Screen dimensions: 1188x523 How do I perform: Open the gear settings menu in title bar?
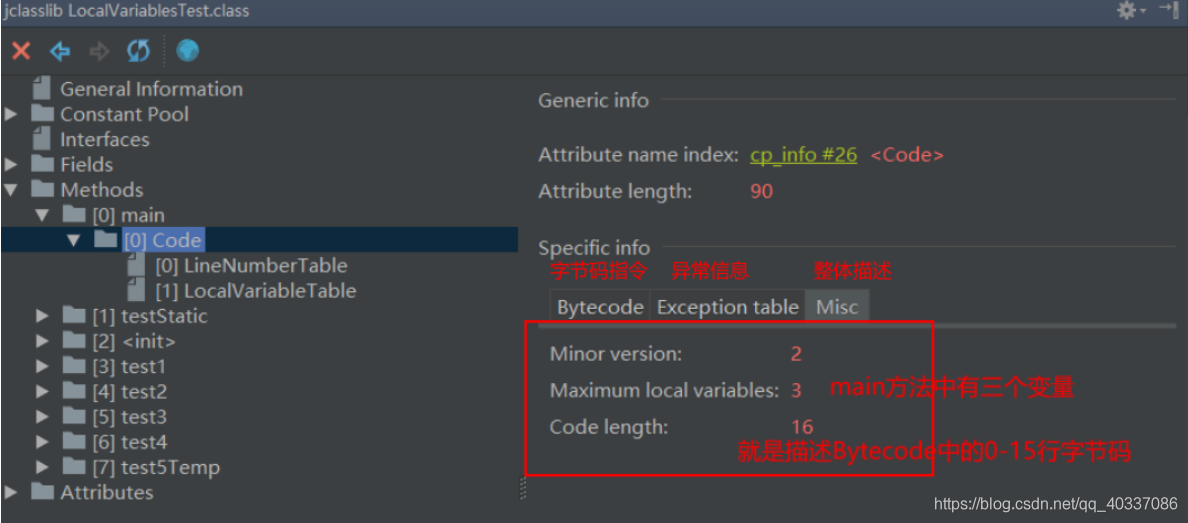(1127, 10)
